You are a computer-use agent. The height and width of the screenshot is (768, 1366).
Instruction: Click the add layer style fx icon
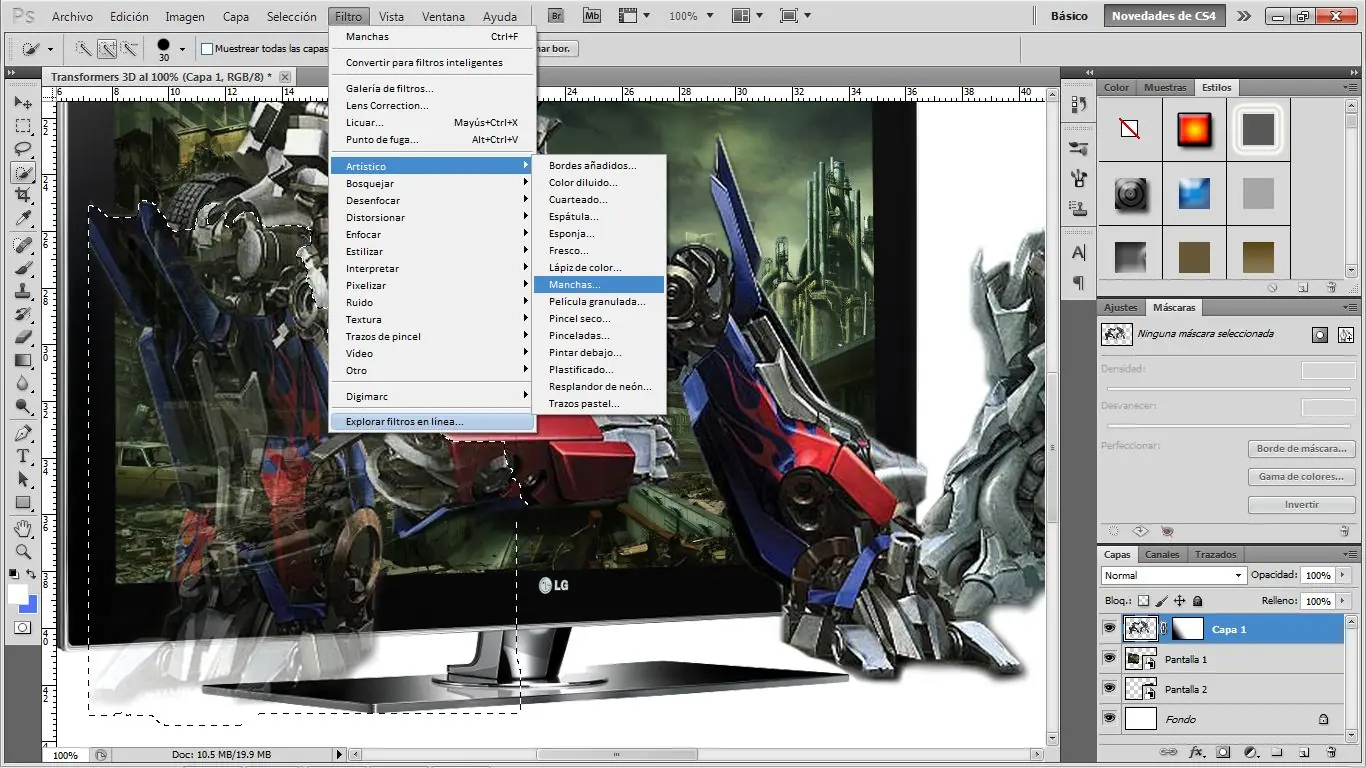tap(1196, 752)
